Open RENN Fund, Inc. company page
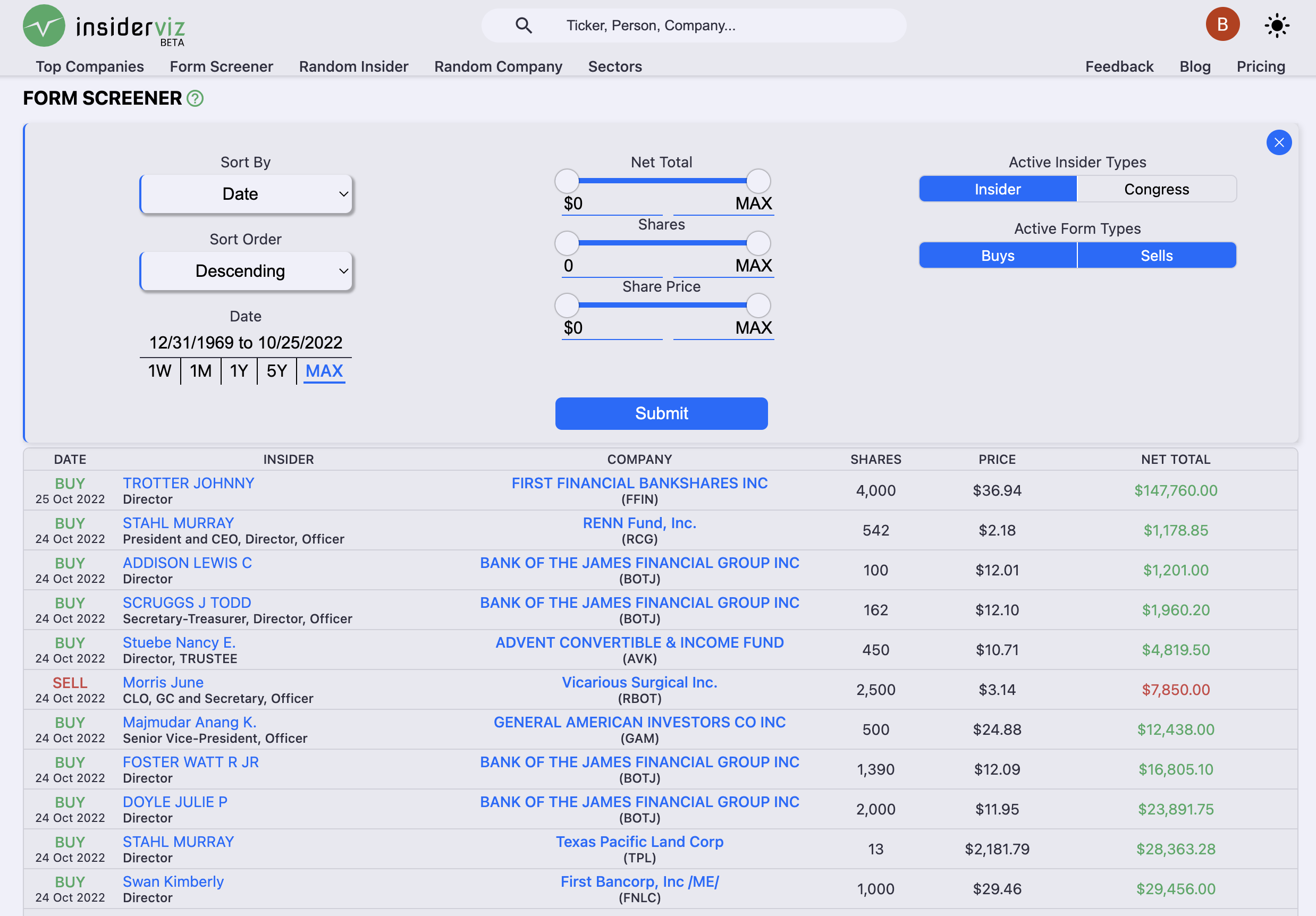The width and height of the screenshot is (1316, 916). click(x=639, y=523)
